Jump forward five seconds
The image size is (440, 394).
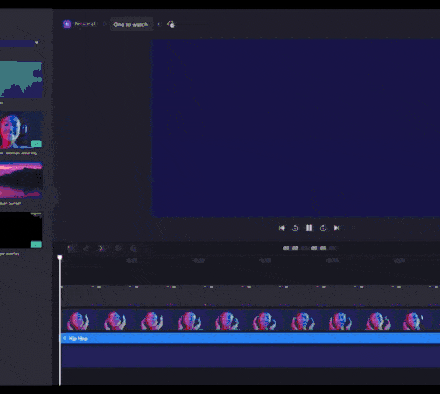tap(323, 228)
